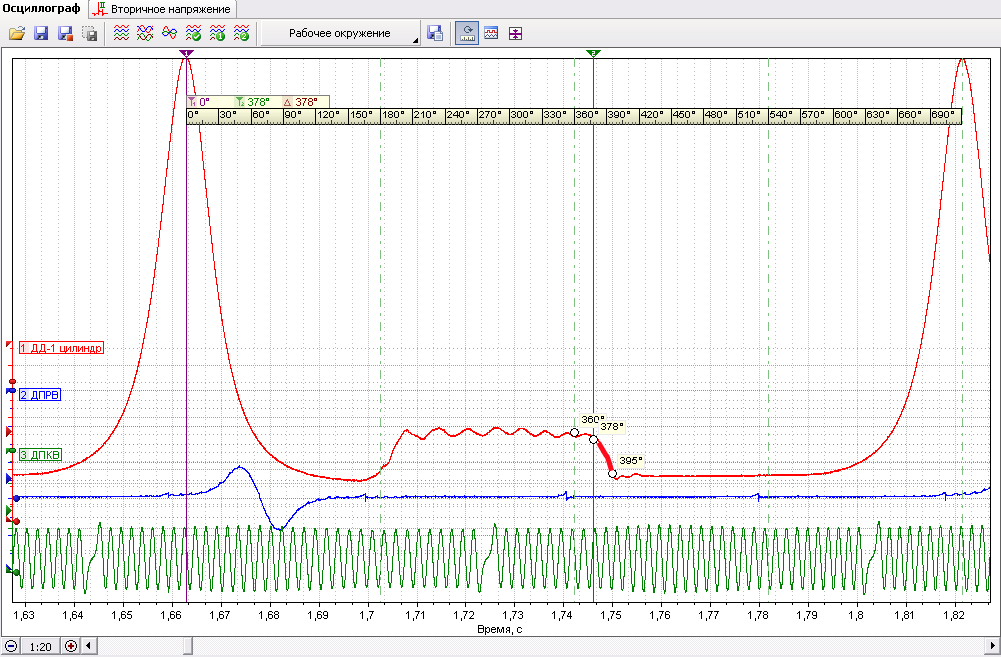Screen dimensions: 1001x657
Task: Zoom in with the plus button
Action: click(71, 646)
